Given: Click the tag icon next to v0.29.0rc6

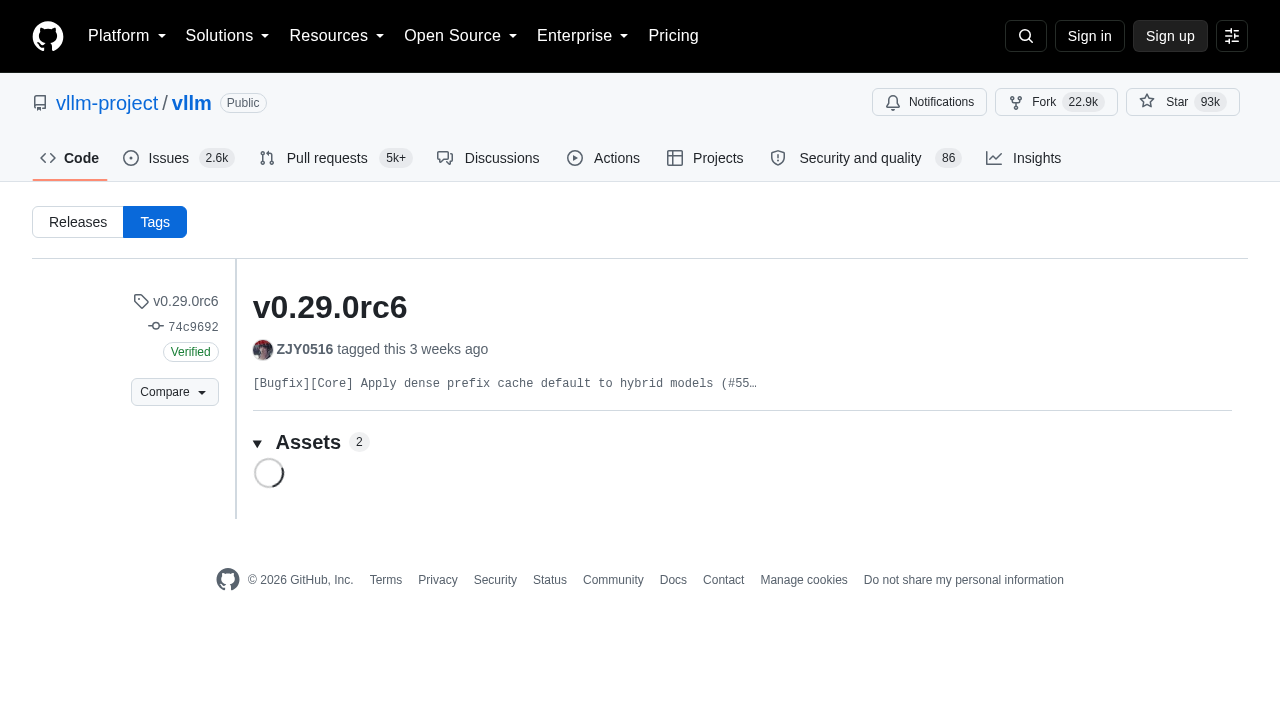Looking at the screenshot, I should [141, 301].
